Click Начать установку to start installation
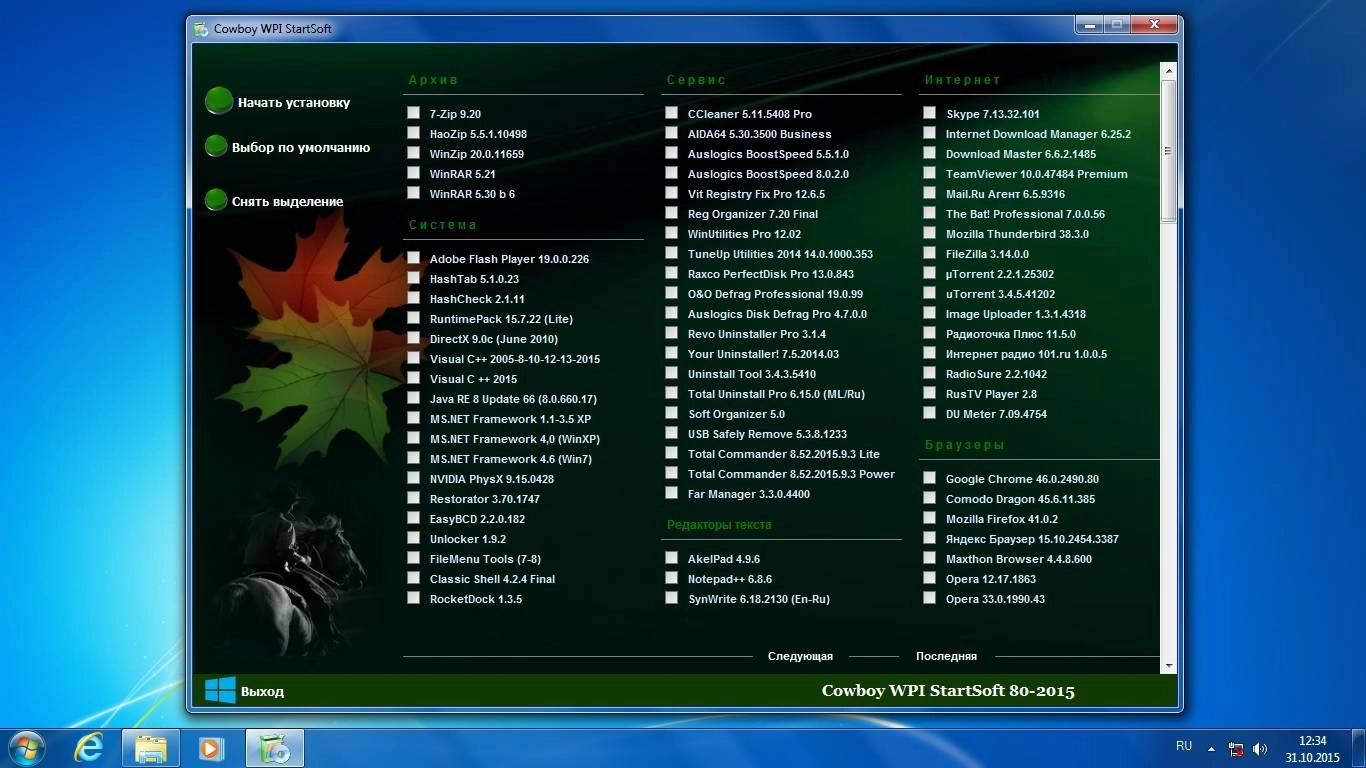This screenshot has height=768, width=1366. (294, 102)
